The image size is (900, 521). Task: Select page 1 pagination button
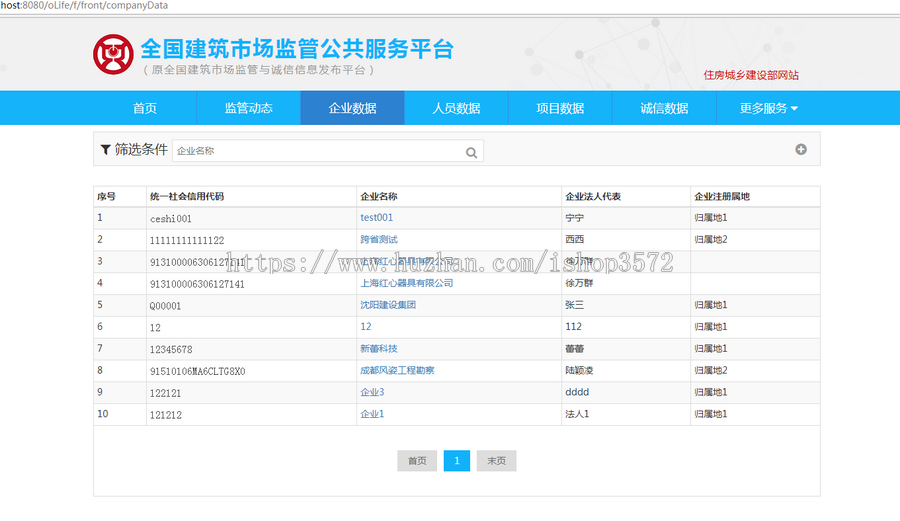(x=457, y=461)
